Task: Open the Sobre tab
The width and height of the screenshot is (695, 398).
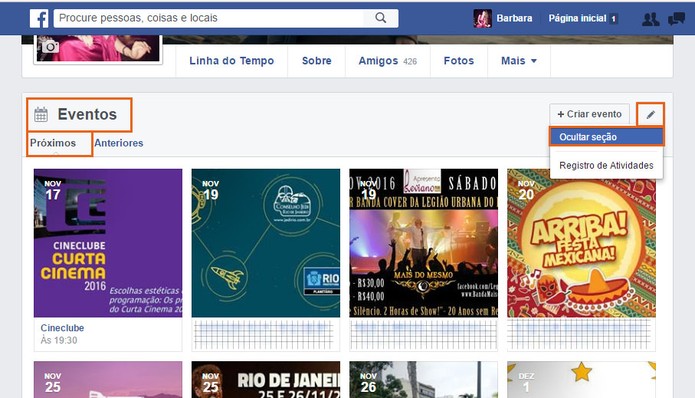Action: (x=316, y=61)
